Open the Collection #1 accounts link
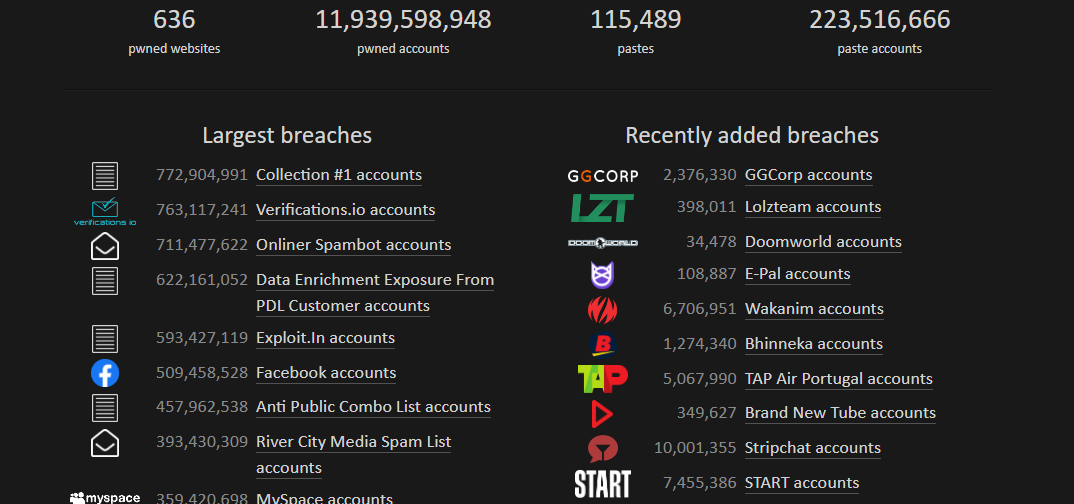 click(338, 175)
